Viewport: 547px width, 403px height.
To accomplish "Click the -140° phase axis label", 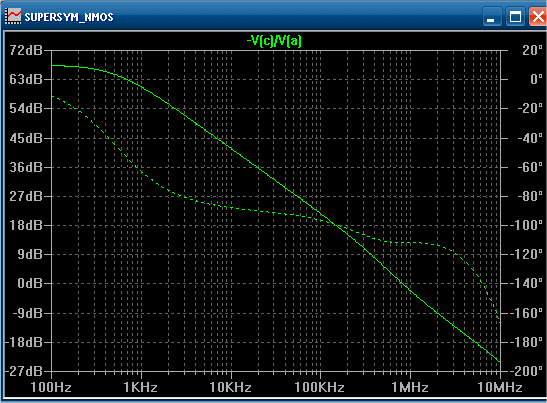I will 526,283.
